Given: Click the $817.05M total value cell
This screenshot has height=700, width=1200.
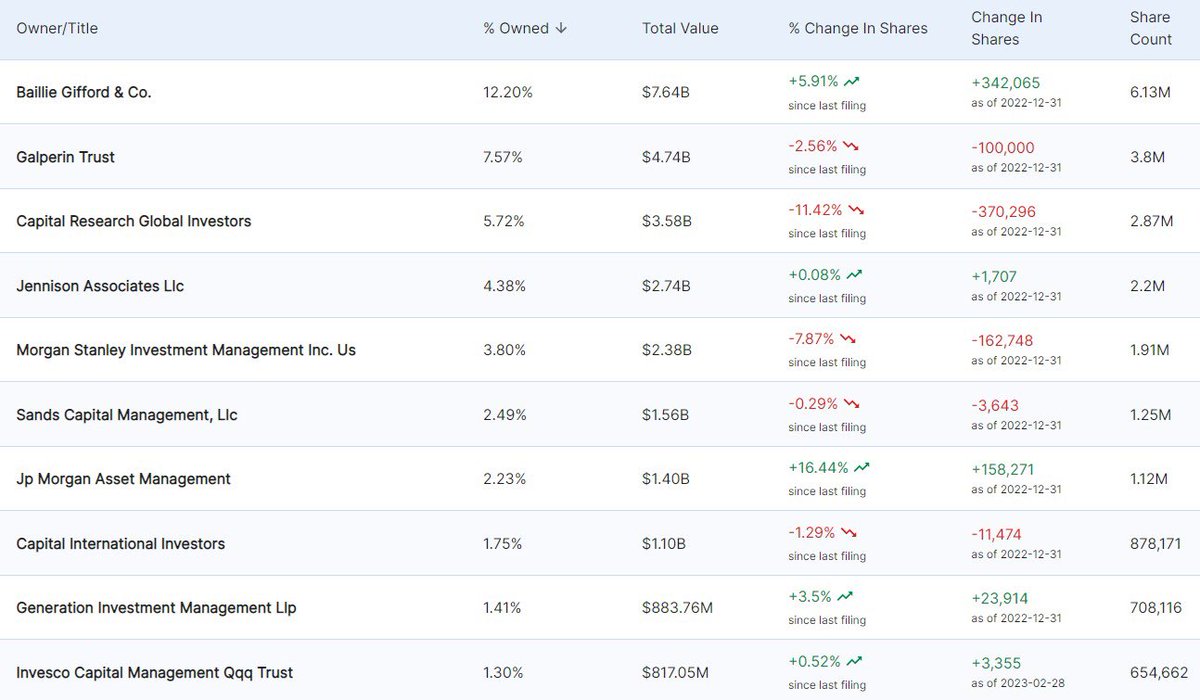Looking at the screenshot, I should (677, 673).
